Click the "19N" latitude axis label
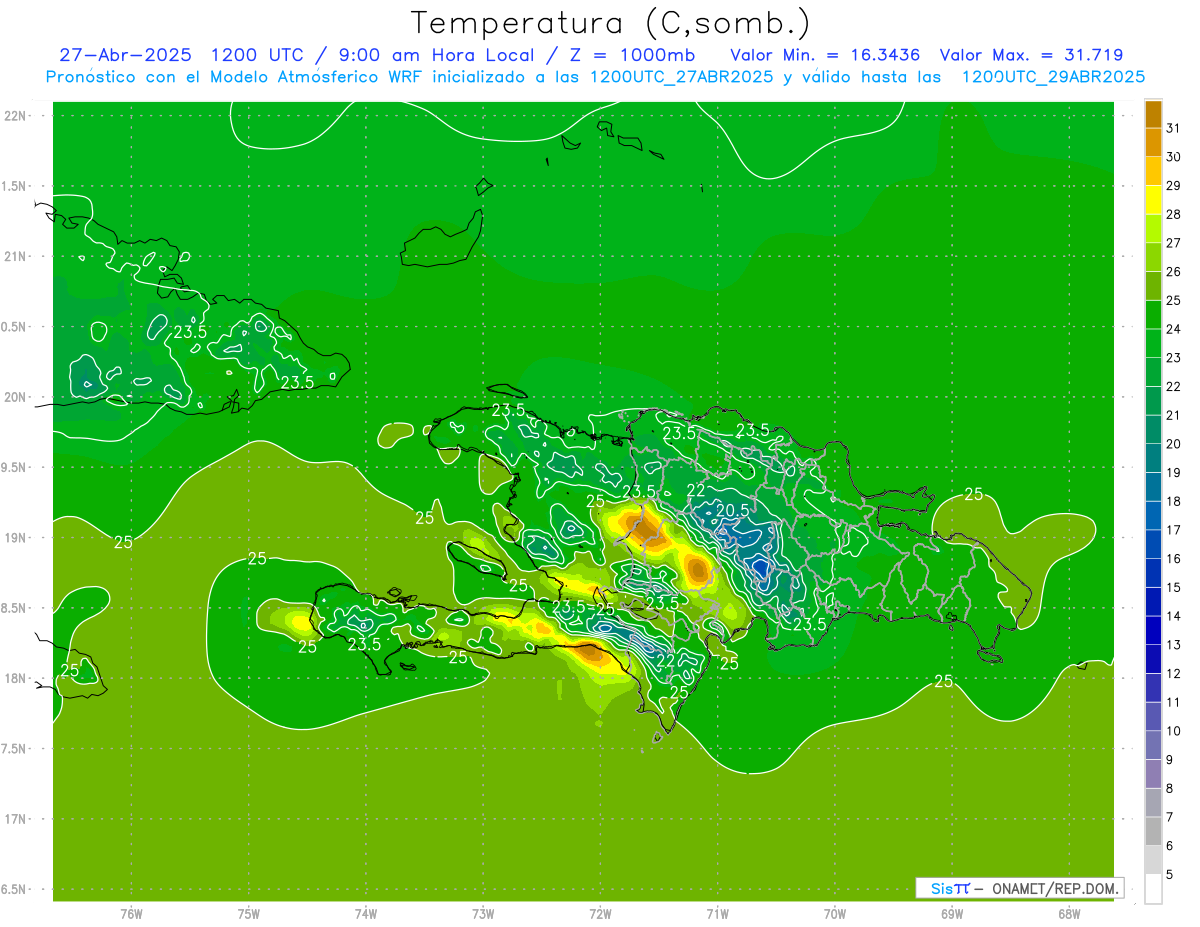This screenshot has height=927, width=1200. (16, 537)
